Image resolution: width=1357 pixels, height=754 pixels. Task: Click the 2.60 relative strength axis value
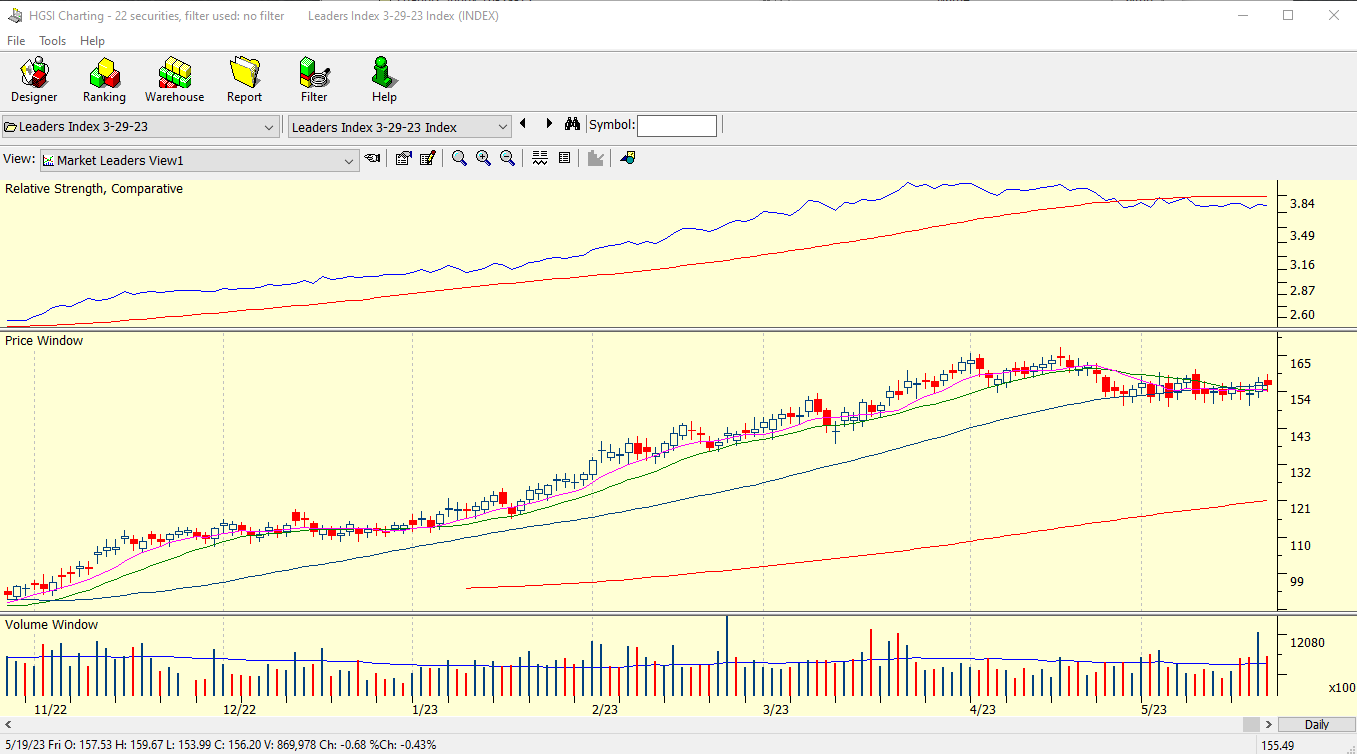point(1302,314)
